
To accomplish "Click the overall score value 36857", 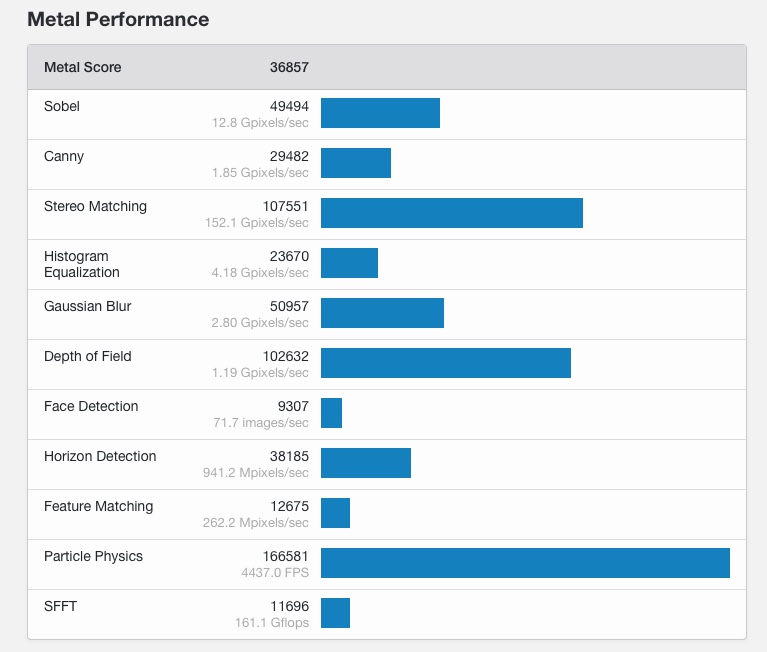I will pos(289,68).
